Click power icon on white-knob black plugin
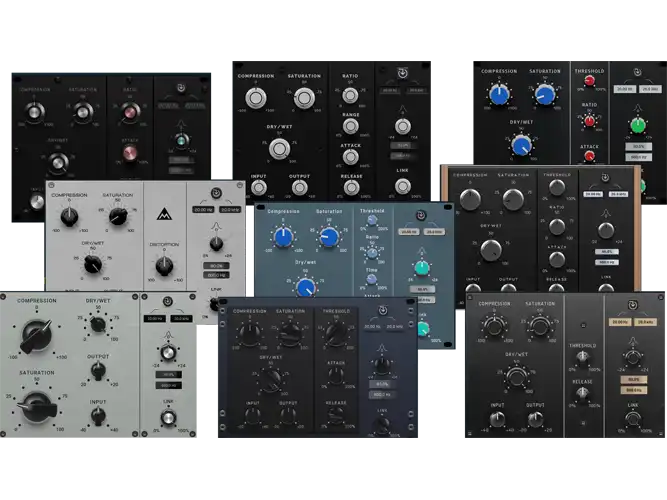The height and width of the screenshot is (500, 667). (x=402, y=74)
